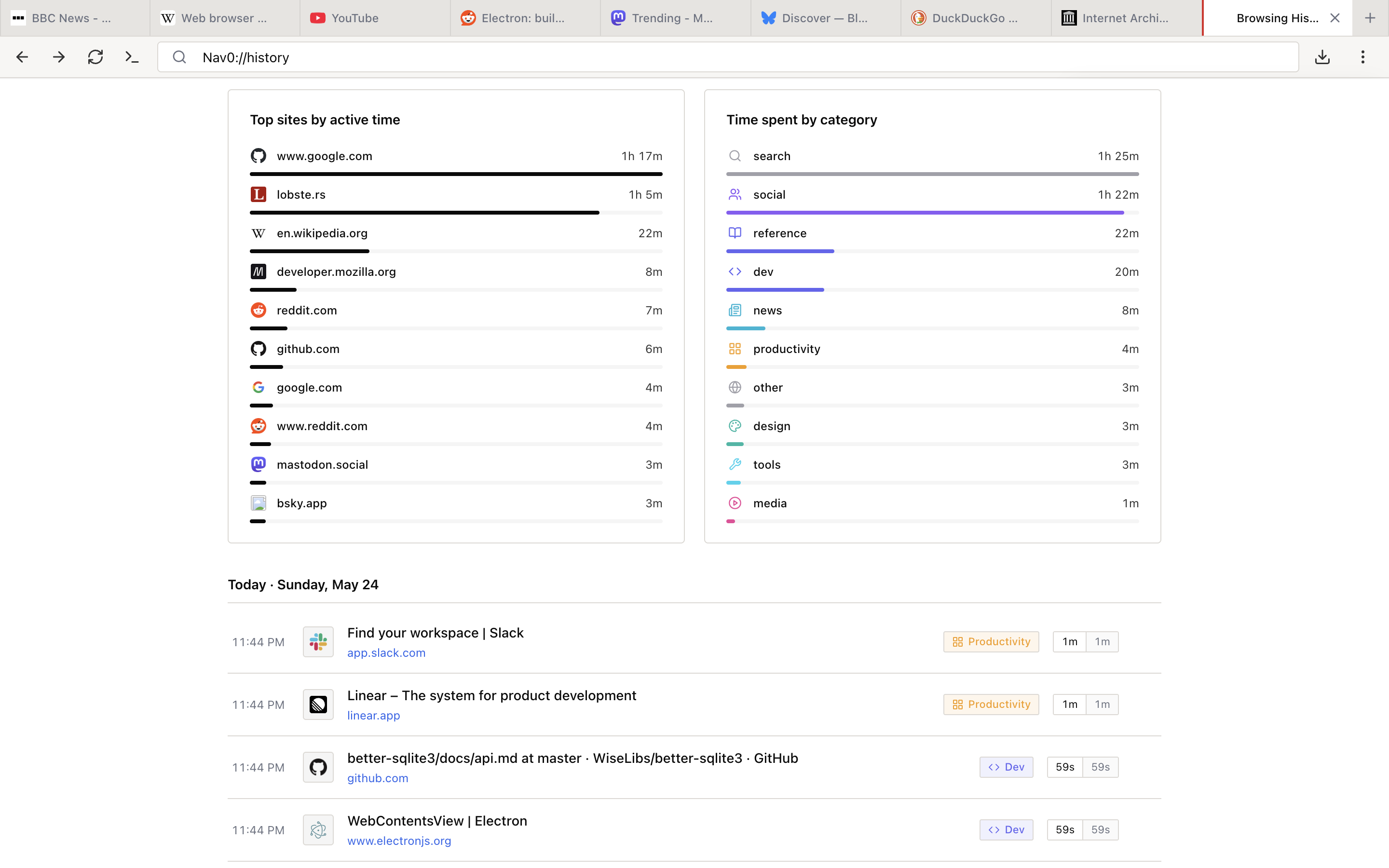Go back using the back arrow
Viewport: 1389px width, 868px height.
point(22,57)
